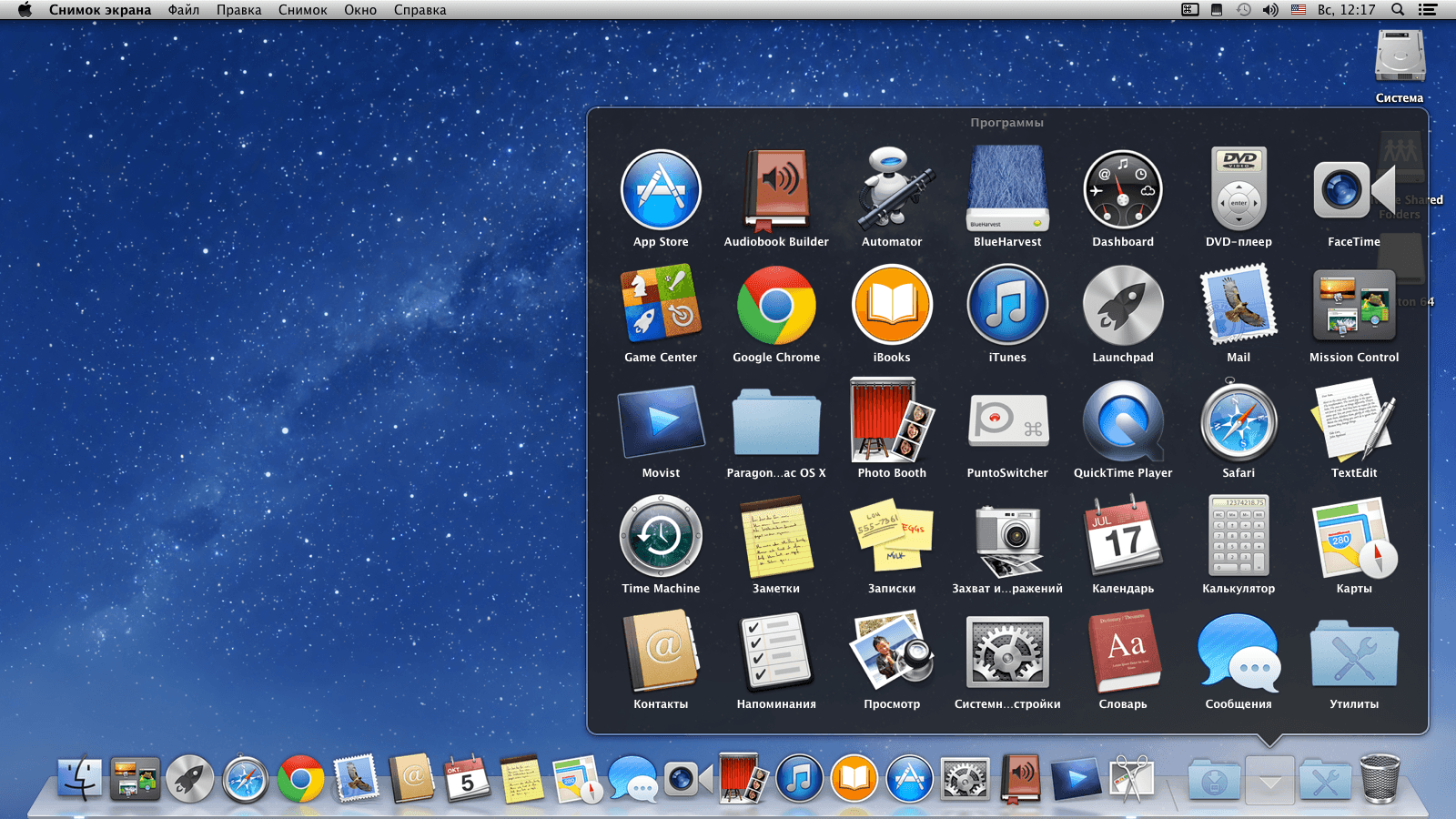
Task: Click the Launchpad rocket in the Dock
Action: (190, 779)
